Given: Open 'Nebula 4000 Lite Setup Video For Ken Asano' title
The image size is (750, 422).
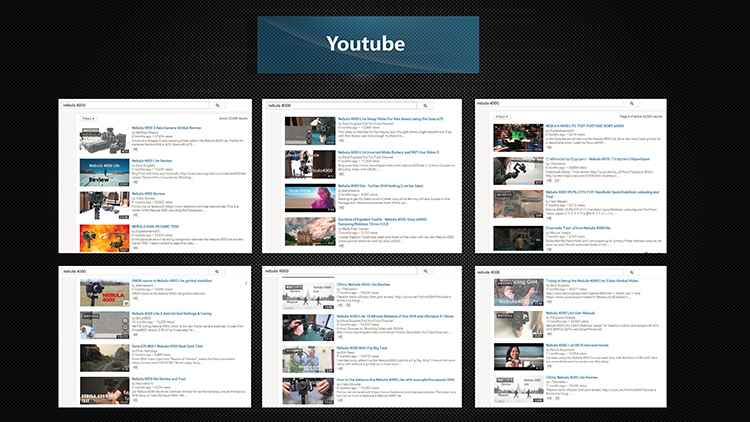Looking at the screenshot, I should [390, 119].
